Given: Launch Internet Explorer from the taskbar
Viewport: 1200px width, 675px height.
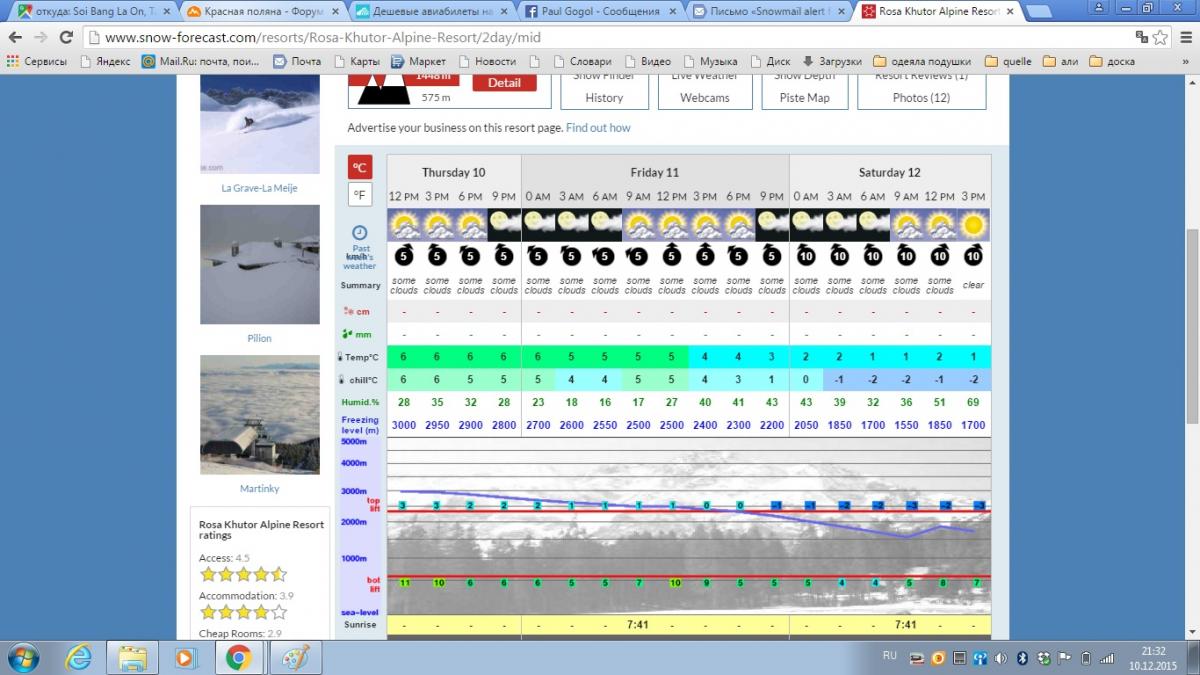Looking at the screenshot, I should pyautogui.click(x=80, y=657).
